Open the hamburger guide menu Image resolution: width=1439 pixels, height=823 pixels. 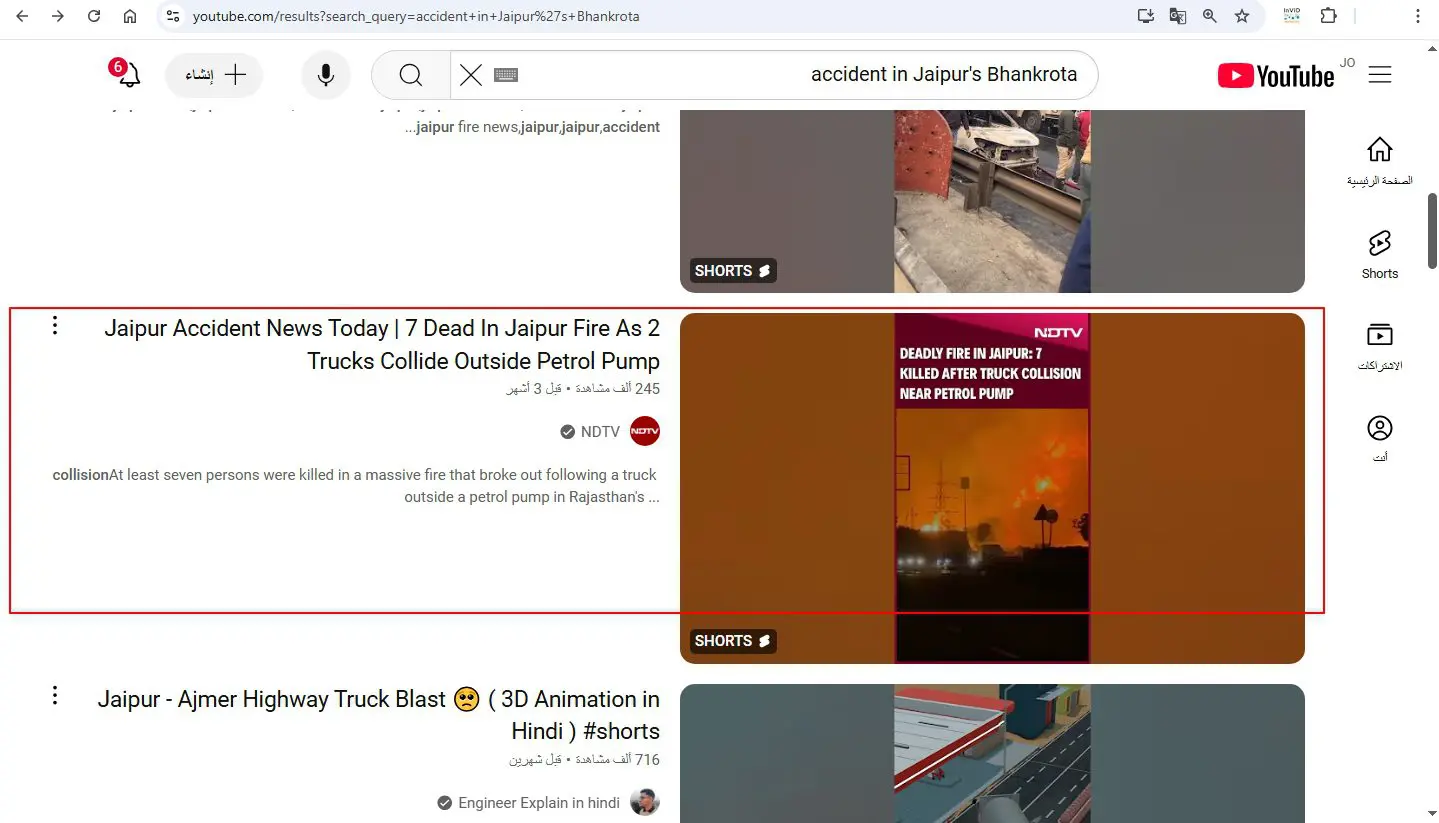[x=1380, y=75]
